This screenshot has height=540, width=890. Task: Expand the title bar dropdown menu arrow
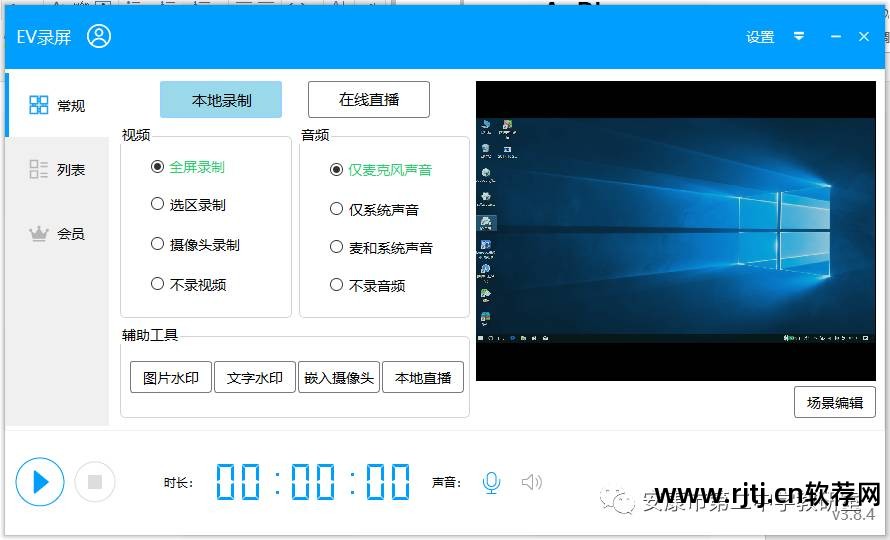799,36
